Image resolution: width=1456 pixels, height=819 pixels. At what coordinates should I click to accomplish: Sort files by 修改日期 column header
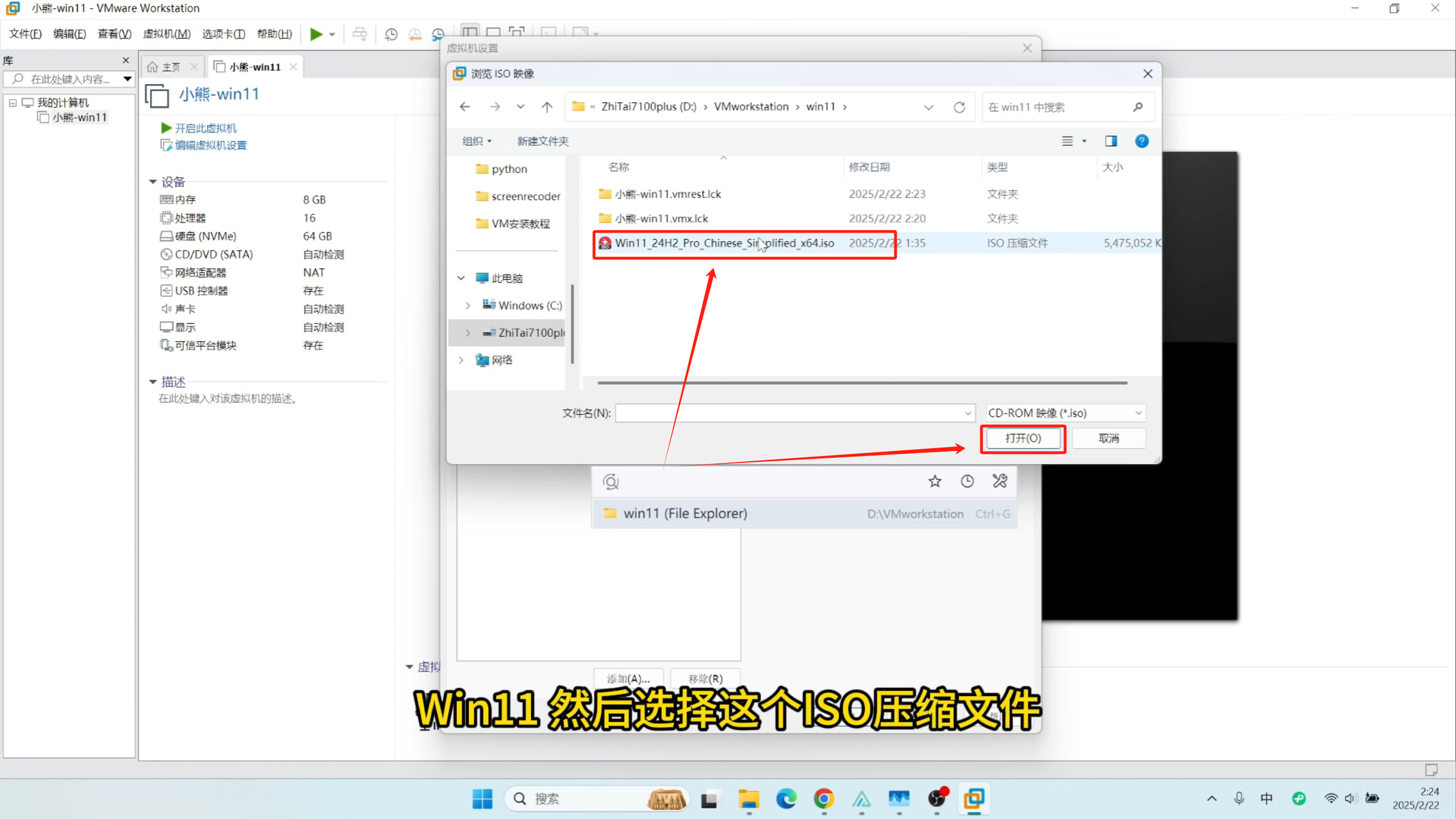coord(869,167)
